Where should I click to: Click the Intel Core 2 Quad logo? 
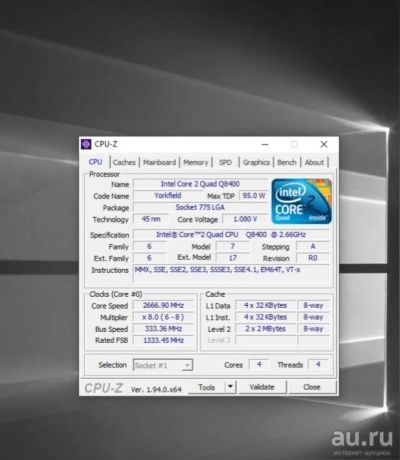click(302, 201)
